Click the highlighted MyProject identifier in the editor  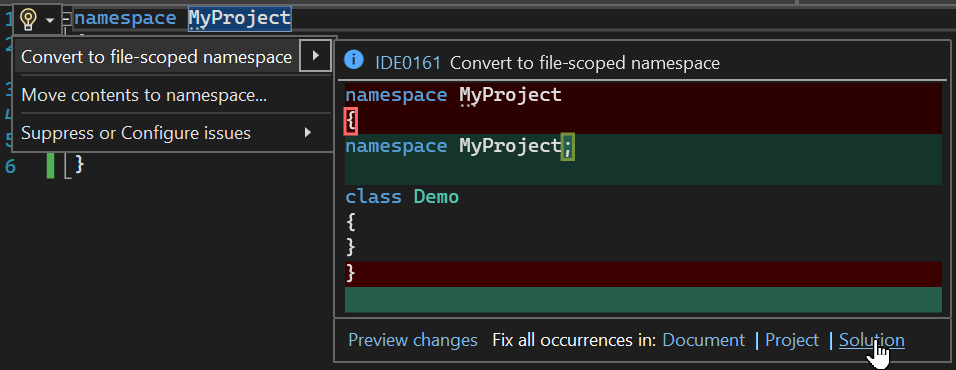pyautogui.click(x=240, y=18)
